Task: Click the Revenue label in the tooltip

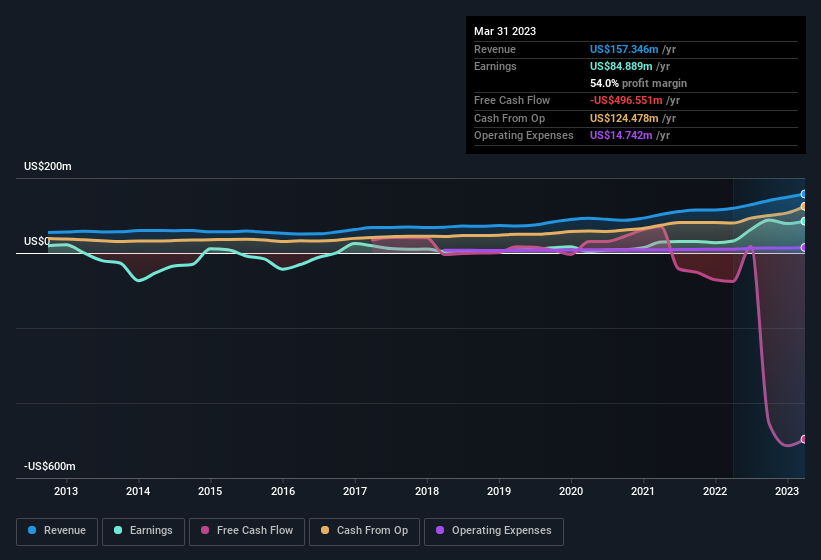Action: [495, 49]
